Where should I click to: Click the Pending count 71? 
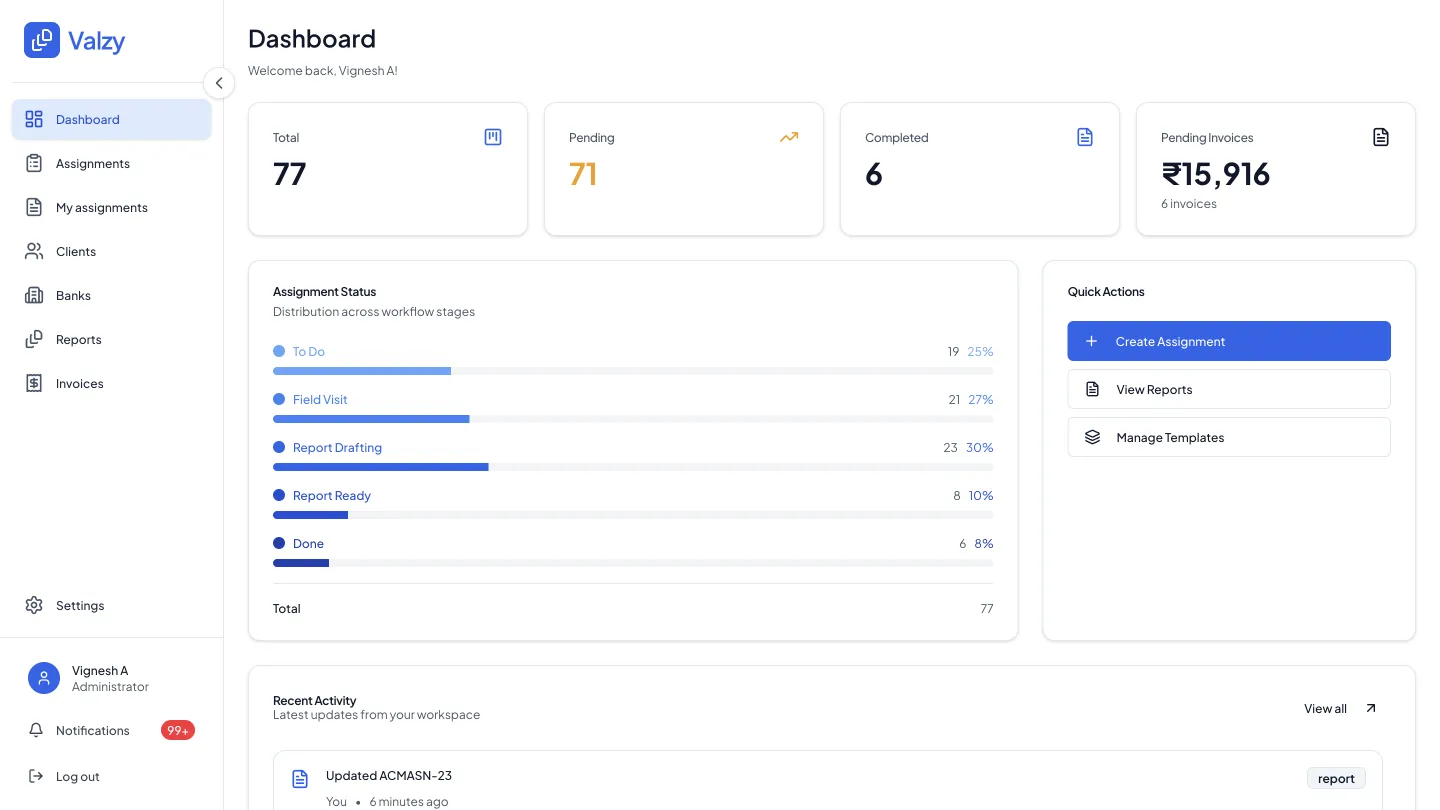pyautogui.click(x=583, y=174)
